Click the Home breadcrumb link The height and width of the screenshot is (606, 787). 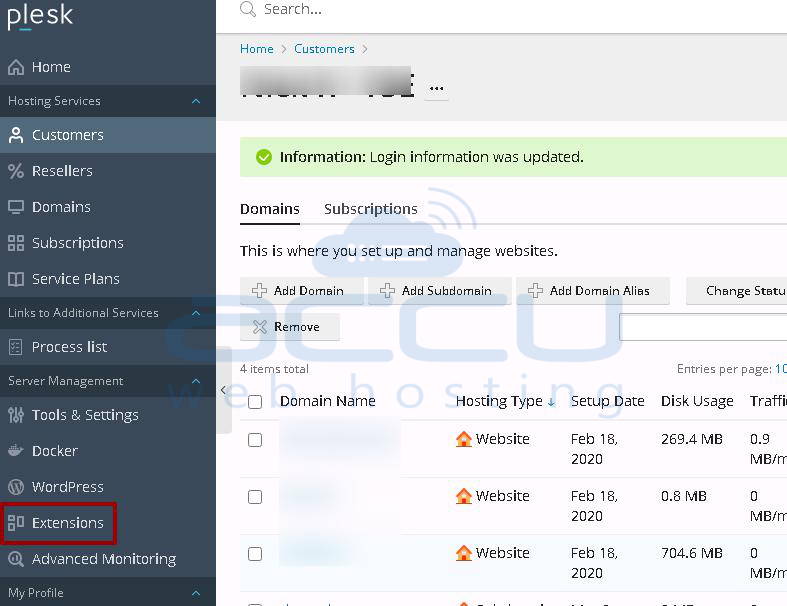tap(256, 49)
